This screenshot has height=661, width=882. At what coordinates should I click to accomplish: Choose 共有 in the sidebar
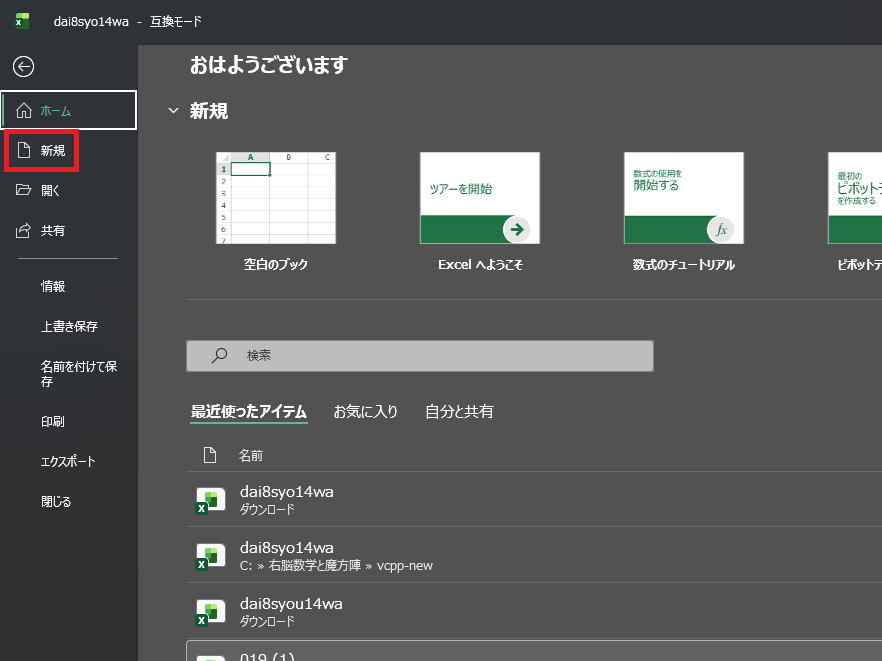pos(52,231)
